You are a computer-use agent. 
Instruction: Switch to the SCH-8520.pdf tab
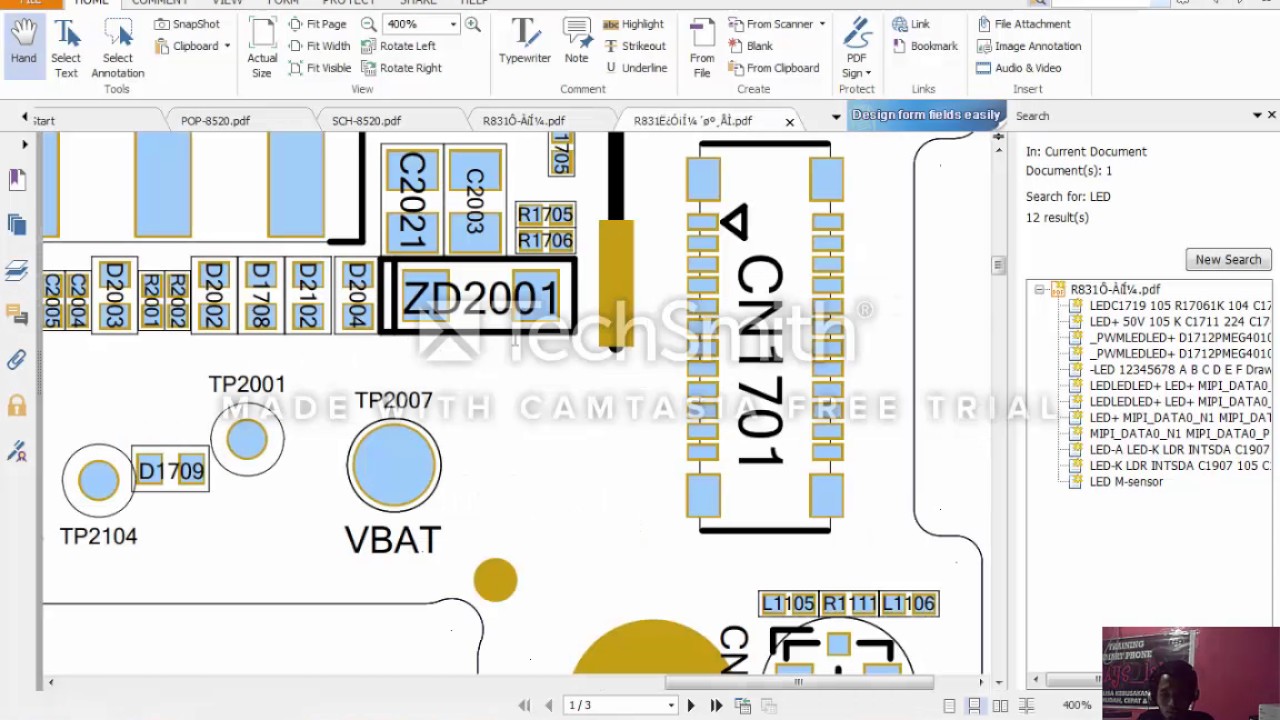tap(366, 121)
